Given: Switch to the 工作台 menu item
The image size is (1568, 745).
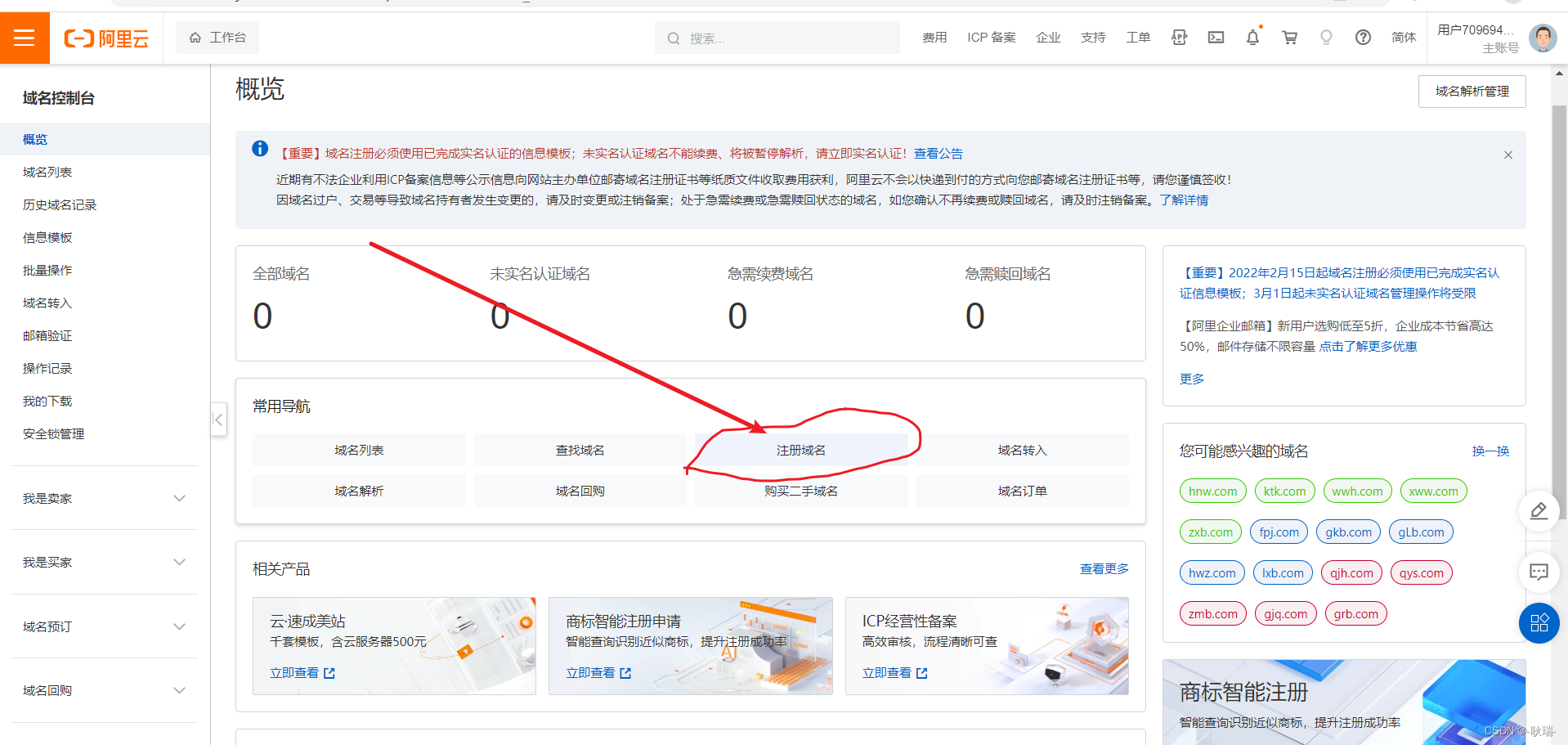Looking at the screenshot, I should click(x=217, y=37).
